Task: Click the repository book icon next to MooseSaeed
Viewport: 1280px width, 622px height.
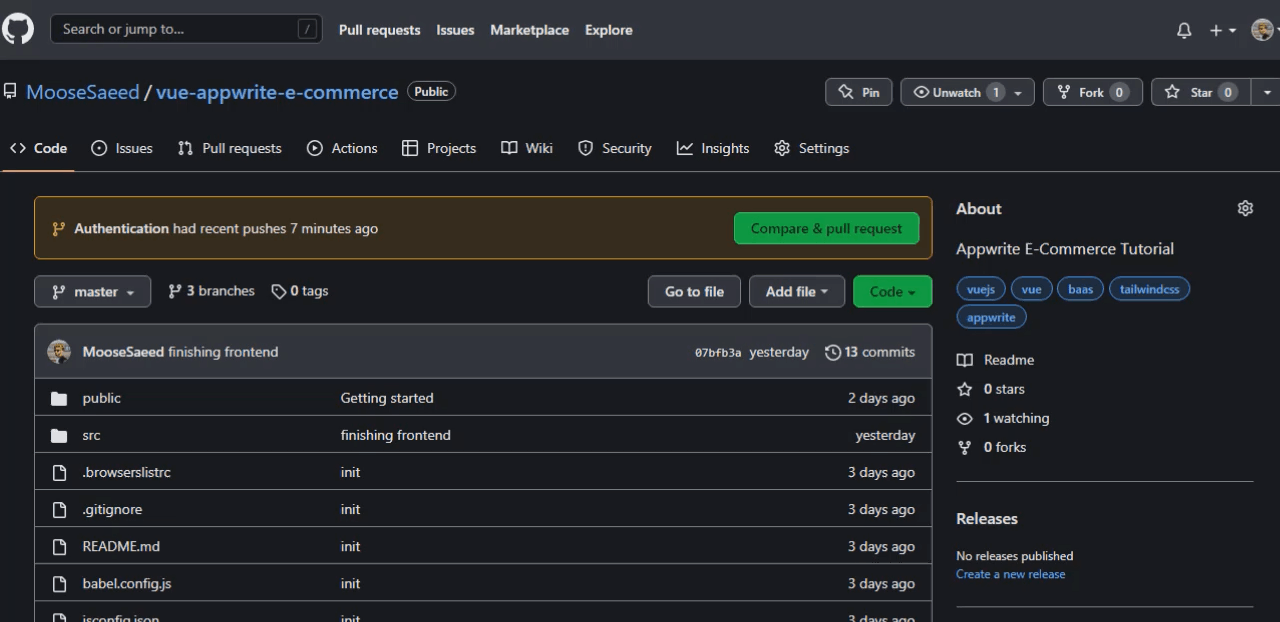Action: [x=10, y=91]
